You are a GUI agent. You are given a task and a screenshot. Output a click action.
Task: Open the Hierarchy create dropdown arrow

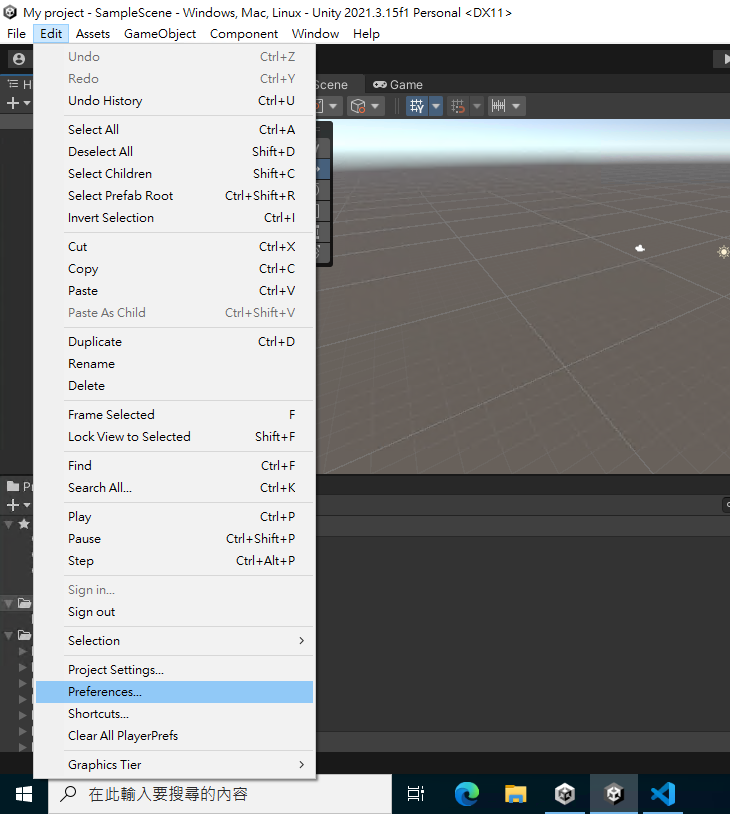click(x=26, y=103)
